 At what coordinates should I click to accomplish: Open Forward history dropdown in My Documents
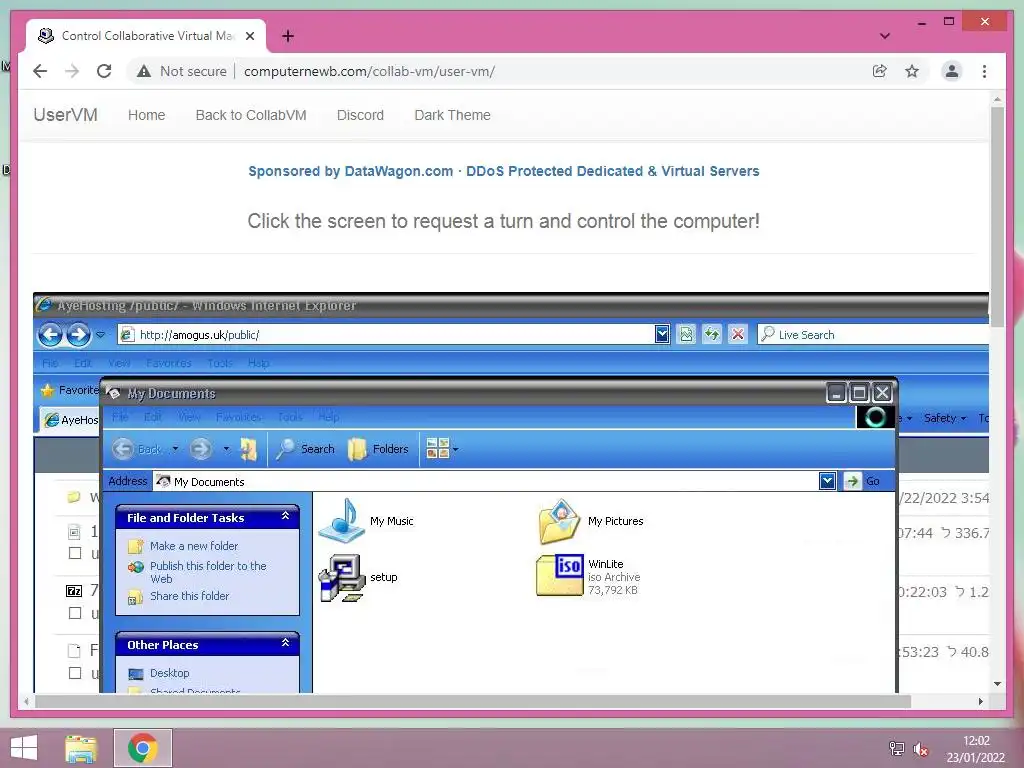pyautogui.click(x=227, y=449)
